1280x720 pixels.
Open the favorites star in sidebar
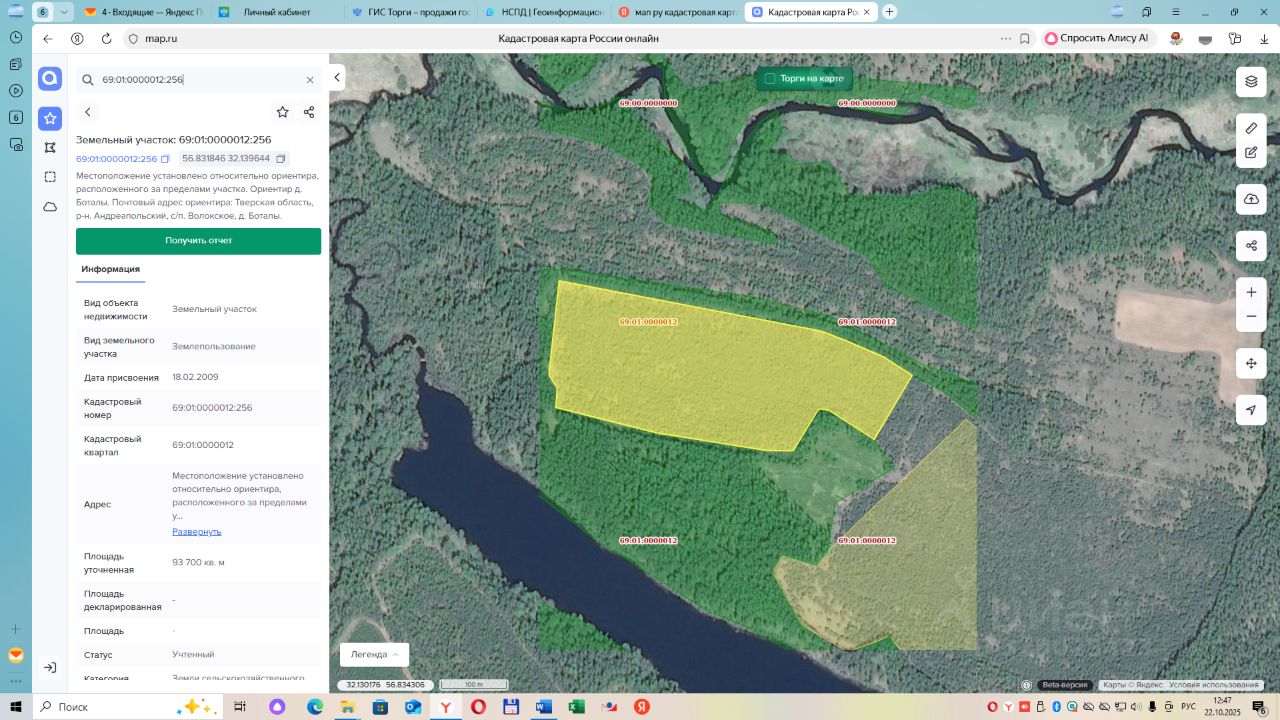point(50,118)
